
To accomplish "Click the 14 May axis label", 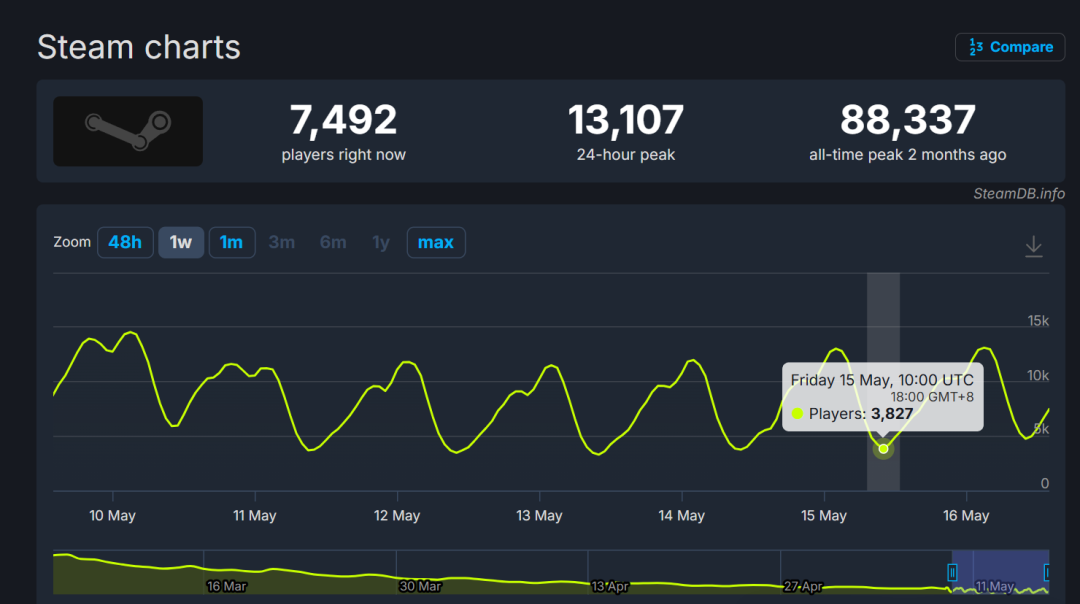I will (x=681, y=515).
